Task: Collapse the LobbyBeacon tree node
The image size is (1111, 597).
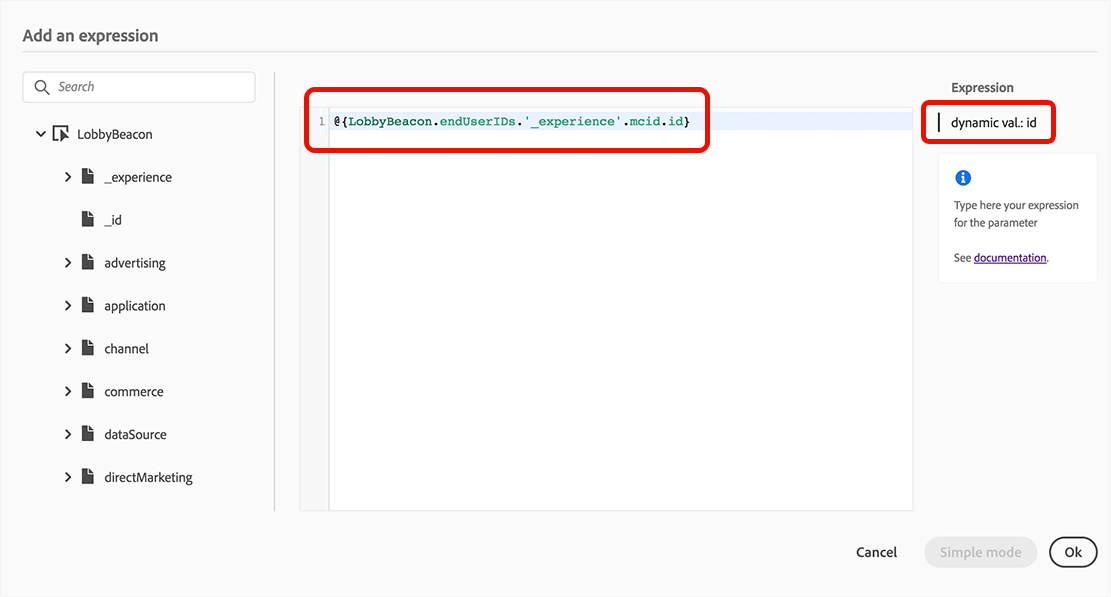Action: (x=40, y=134)
